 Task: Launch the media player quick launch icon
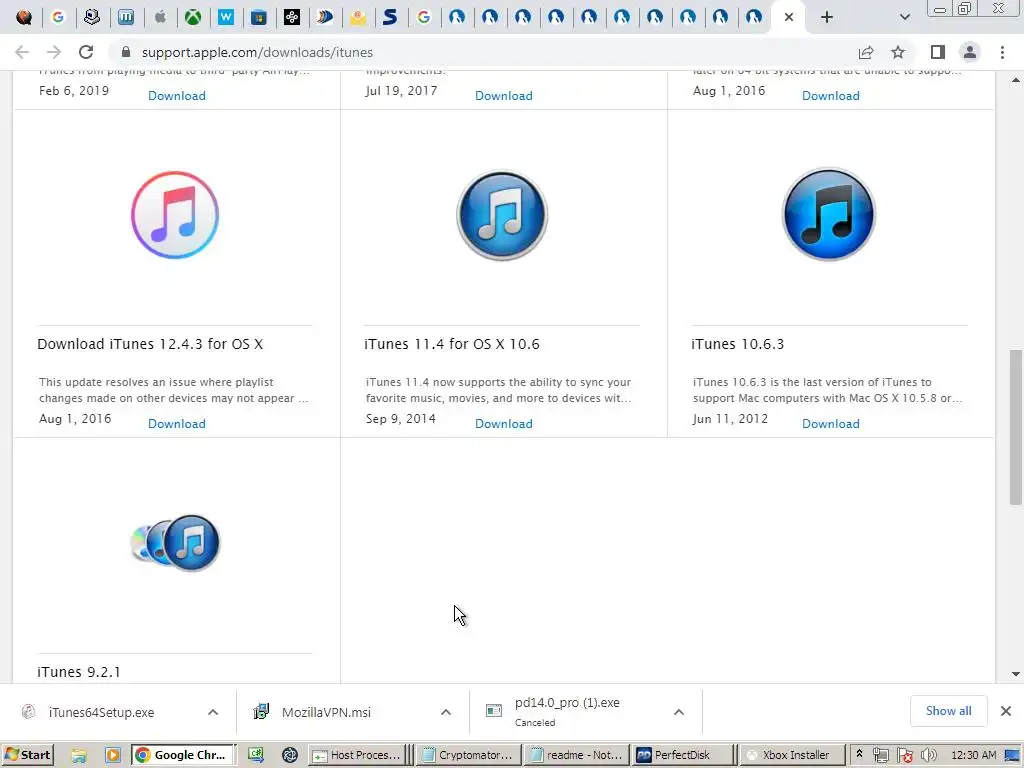112,756
